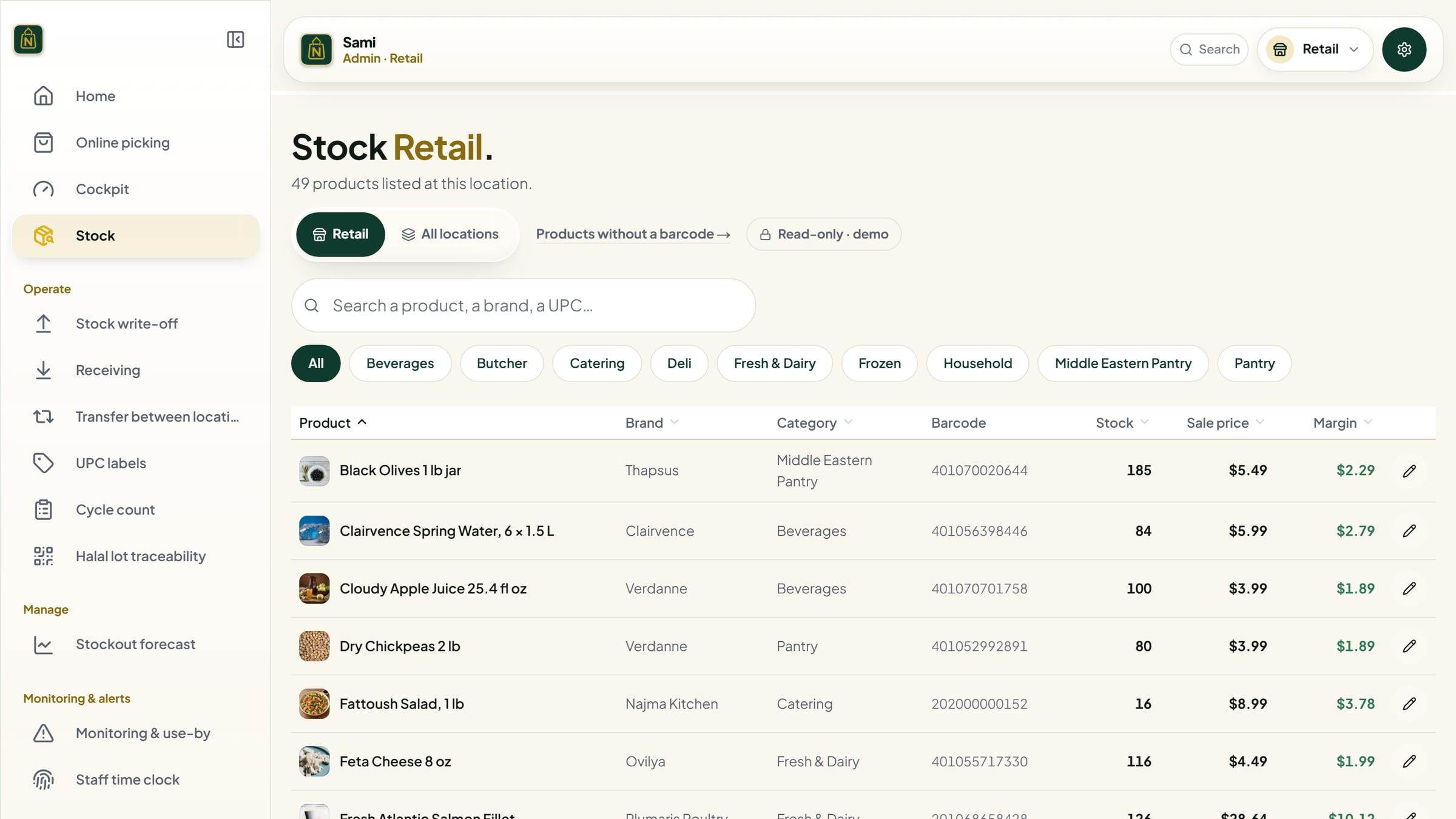The width and height of the screenshot is (1456, 819).
Task: Sort by Sale price column
Action: point(1225,423)
